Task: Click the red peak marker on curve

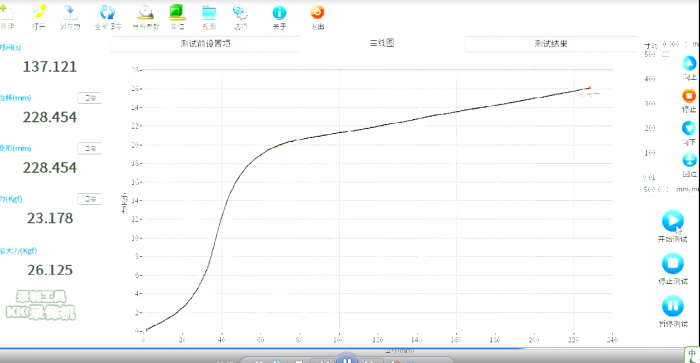Action: coord(589,88)
